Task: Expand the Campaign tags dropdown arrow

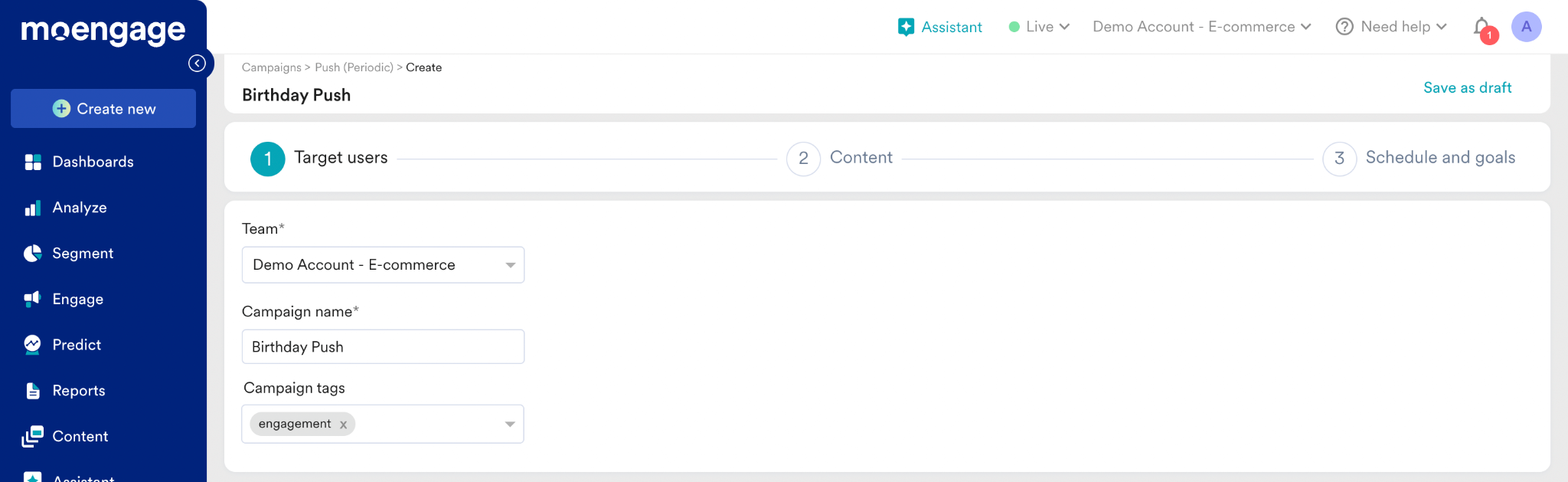Action: pos(510,425)
